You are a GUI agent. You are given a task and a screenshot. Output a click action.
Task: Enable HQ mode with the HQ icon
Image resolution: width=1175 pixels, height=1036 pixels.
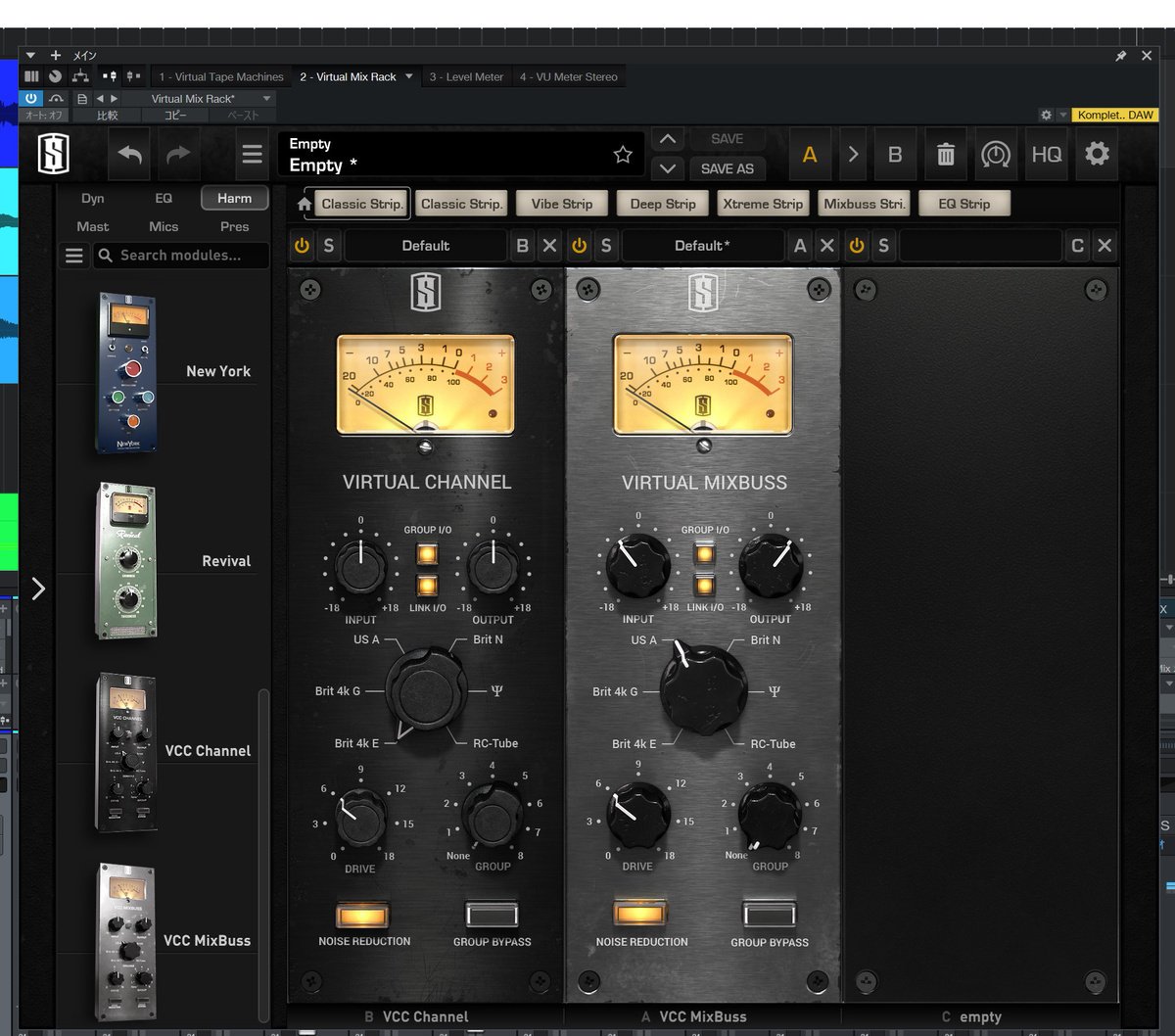1048,154
